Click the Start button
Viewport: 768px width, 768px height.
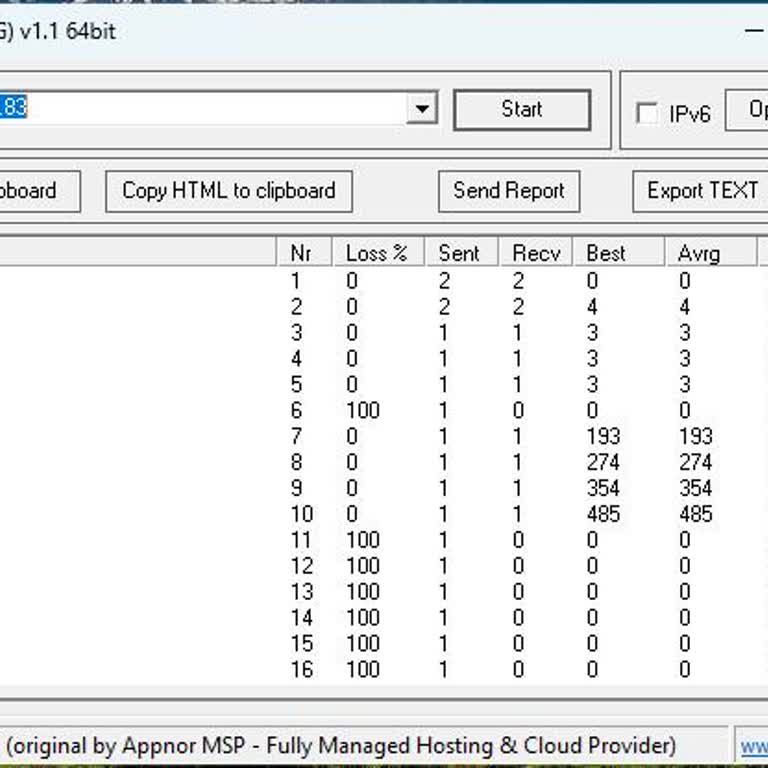(522, 110)
